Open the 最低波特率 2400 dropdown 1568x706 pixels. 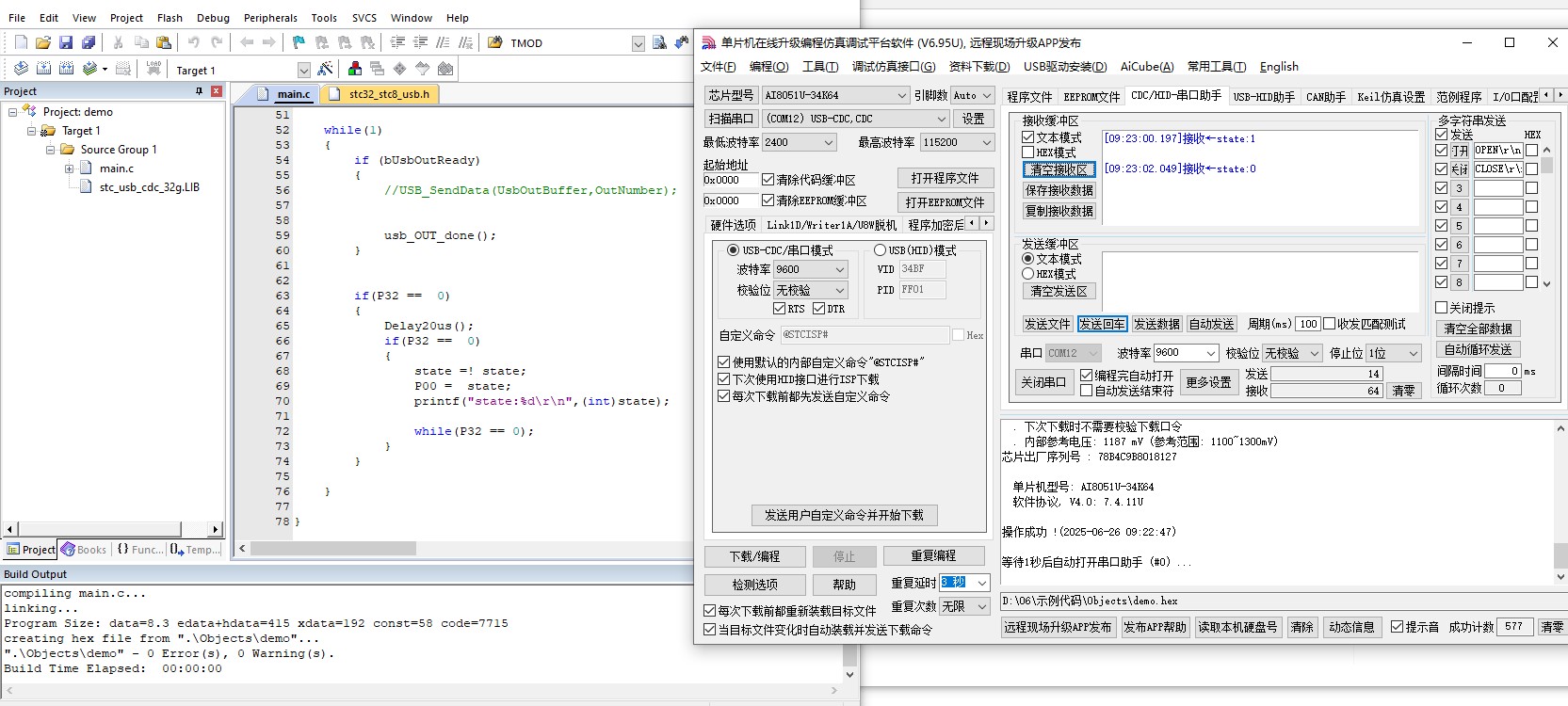click(x=829, y=142)
